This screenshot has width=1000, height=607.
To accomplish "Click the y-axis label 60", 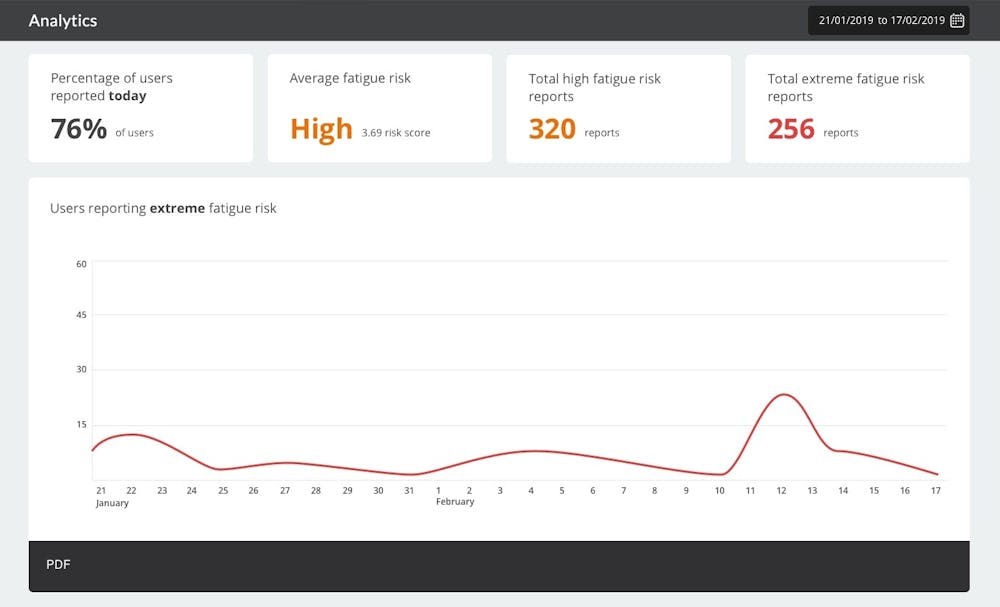I will [x=81, y=264].
